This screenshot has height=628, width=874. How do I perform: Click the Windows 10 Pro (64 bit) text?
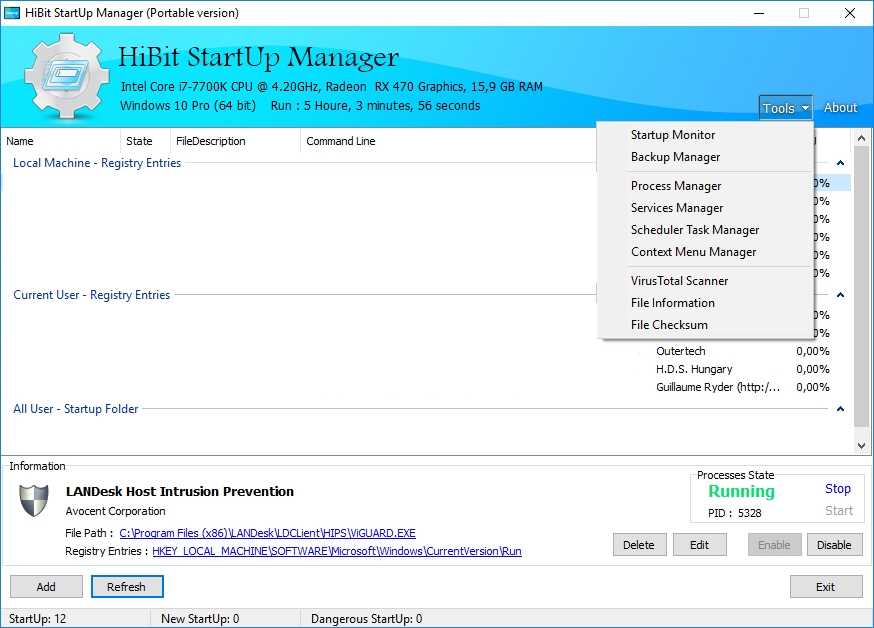tap(188, 106)
